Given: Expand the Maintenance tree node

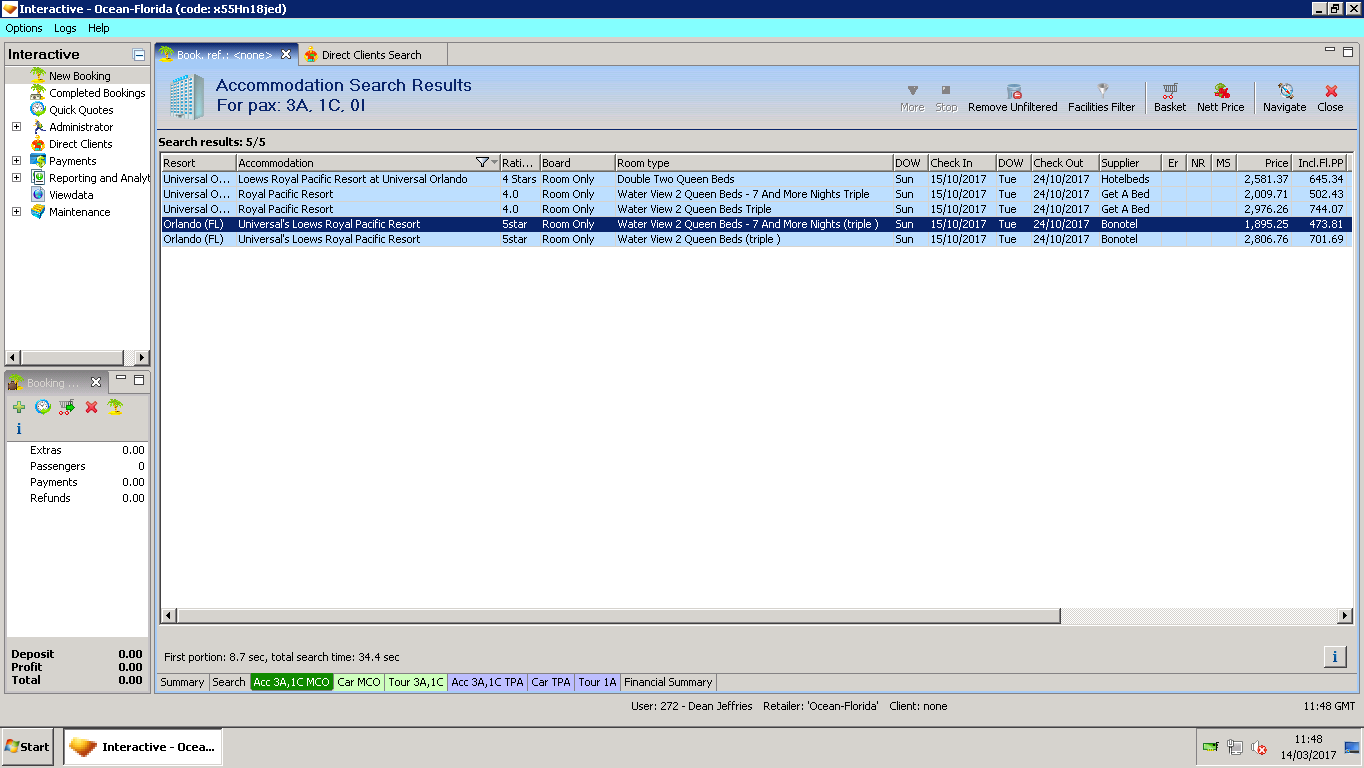Looking at the screenshot, I should point(16,212).
